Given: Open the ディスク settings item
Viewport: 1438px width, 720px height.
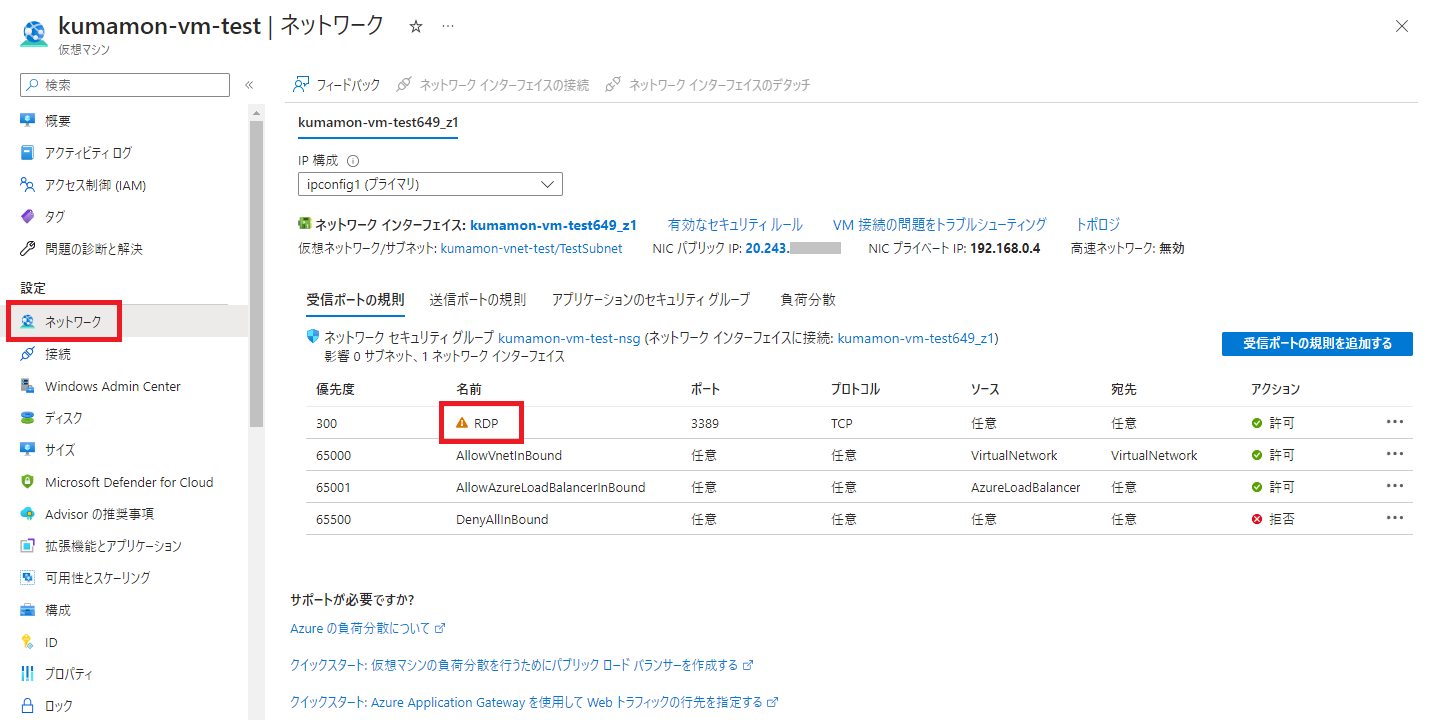Looking at the screenshot, I should 63,418.
